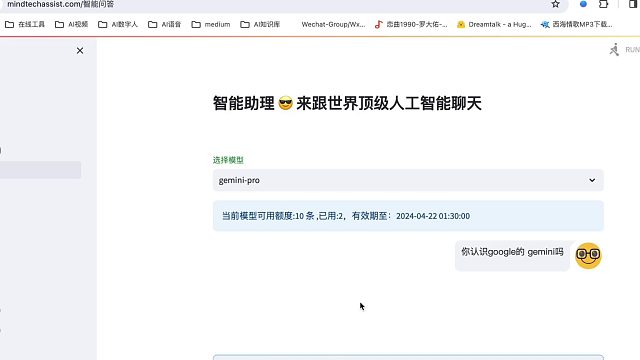
Task: Click the running man status icon
Action: (614, 50)
